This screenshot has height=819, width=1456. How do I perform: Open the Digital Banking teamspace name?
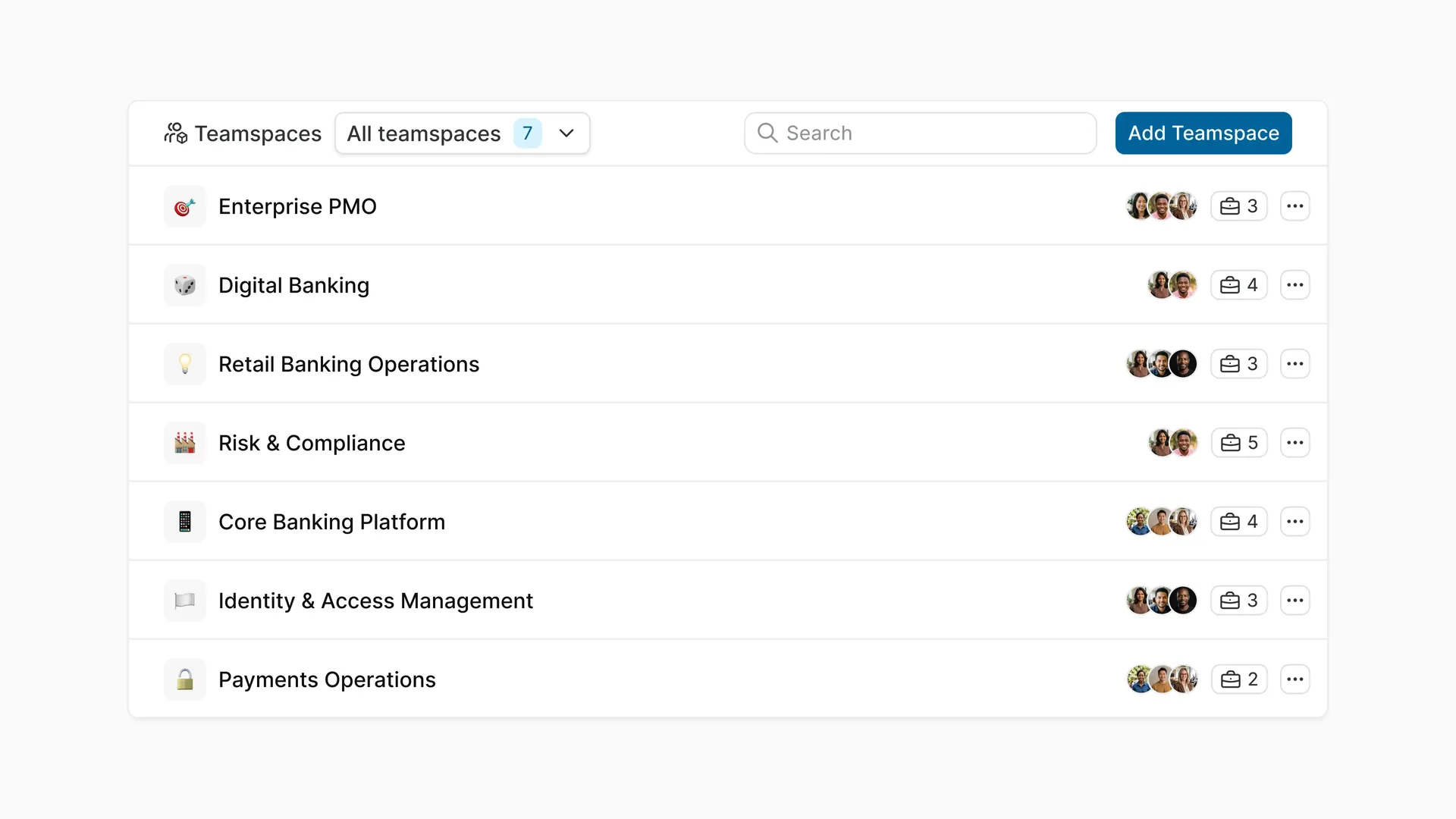(293, 285)
